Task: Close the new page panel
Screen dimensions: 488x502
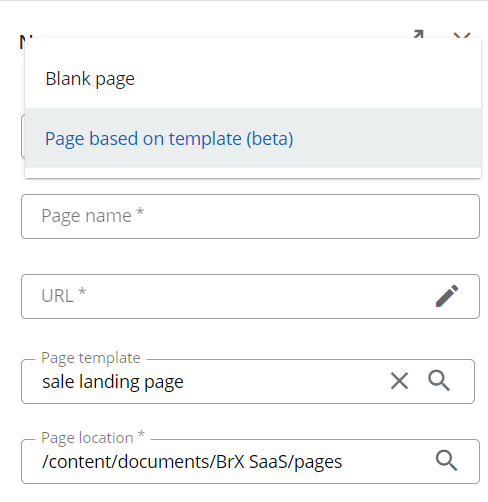Action: click(x=462, y=35)
